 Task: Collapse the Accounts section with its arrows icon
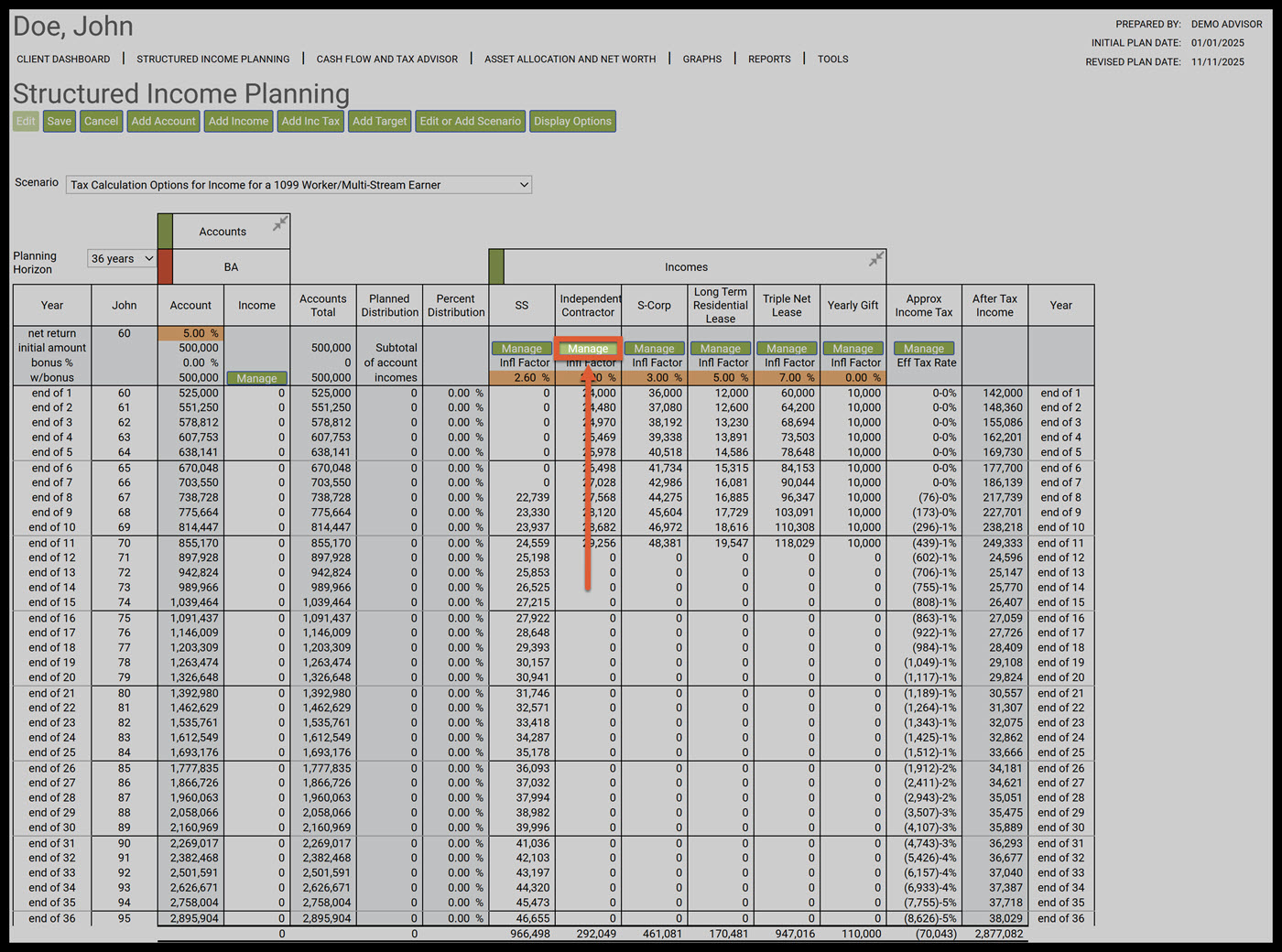click(x=280, y=223)
